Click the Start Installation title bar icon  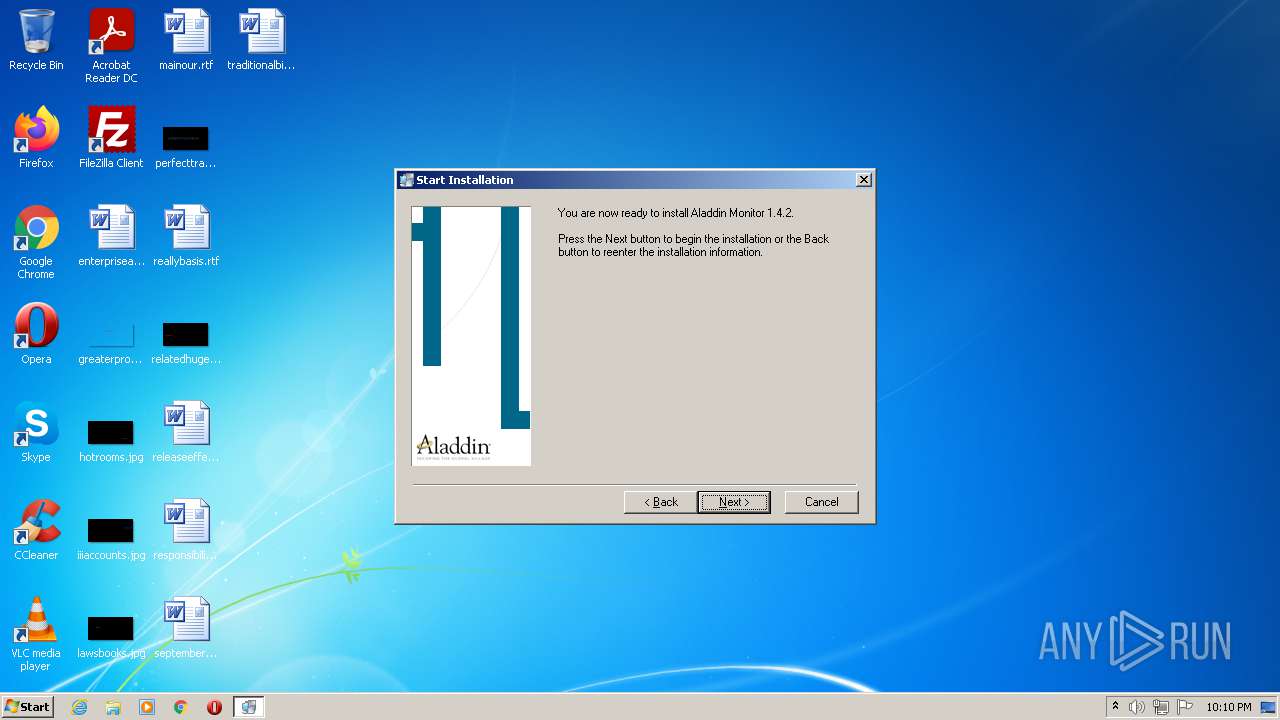[406, 180]
